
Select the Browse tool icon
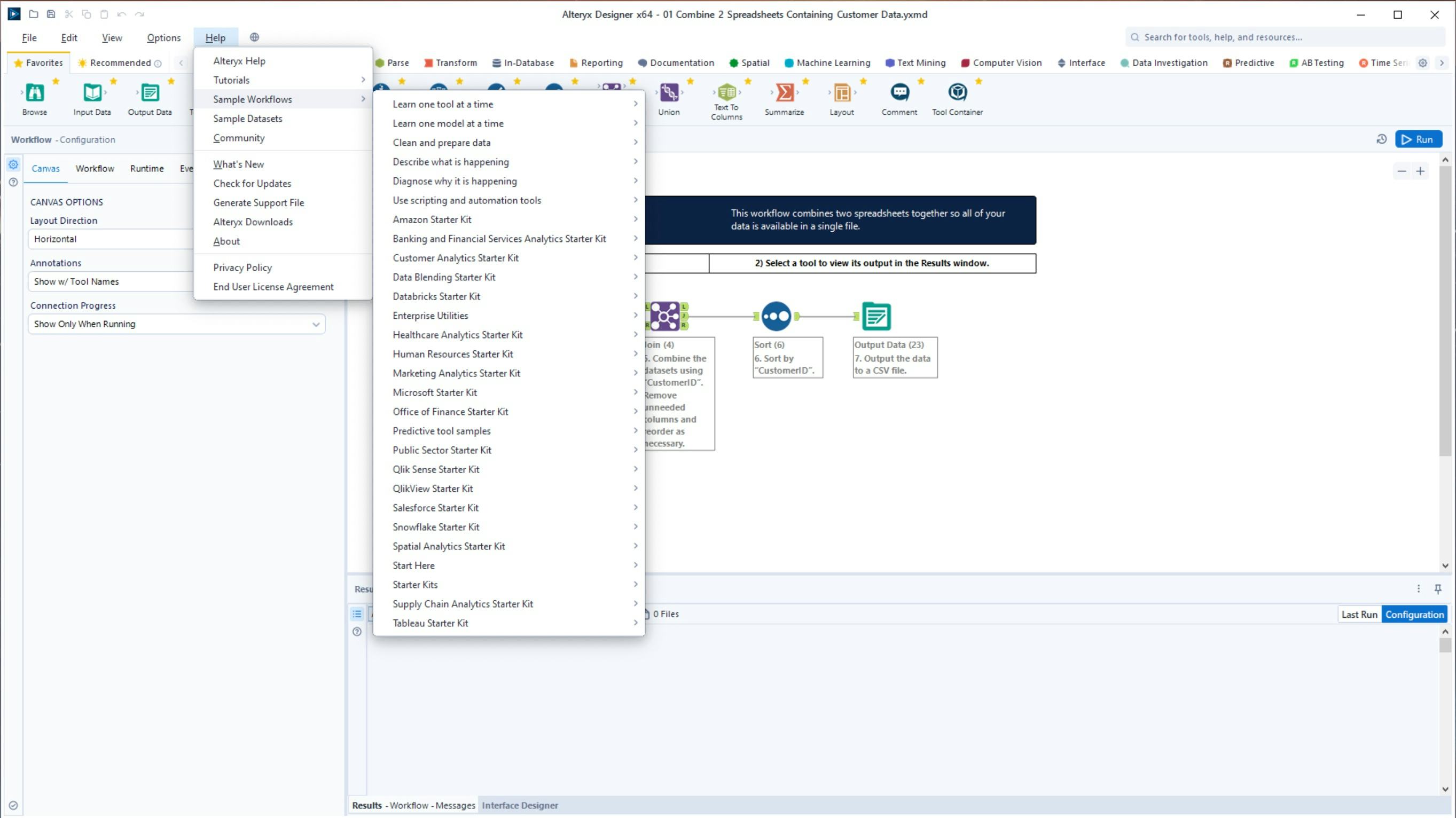pos(35,93)
